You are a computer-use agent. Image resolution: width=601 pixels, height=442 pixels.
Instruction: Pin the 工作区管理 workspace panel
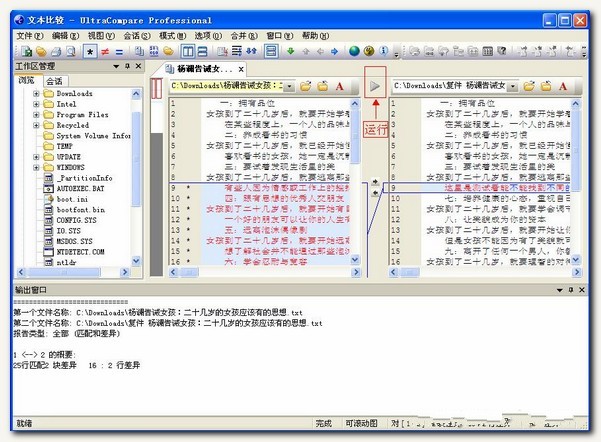coord(127,66)
